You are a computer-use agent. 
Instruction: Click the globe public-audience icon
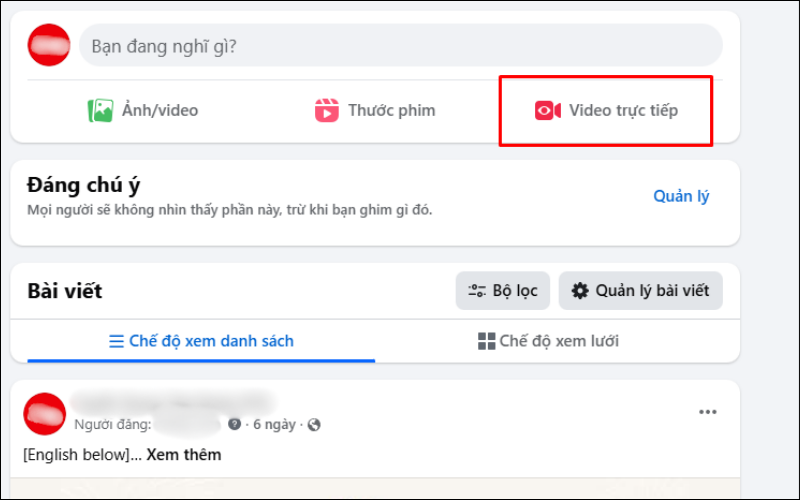314,424
